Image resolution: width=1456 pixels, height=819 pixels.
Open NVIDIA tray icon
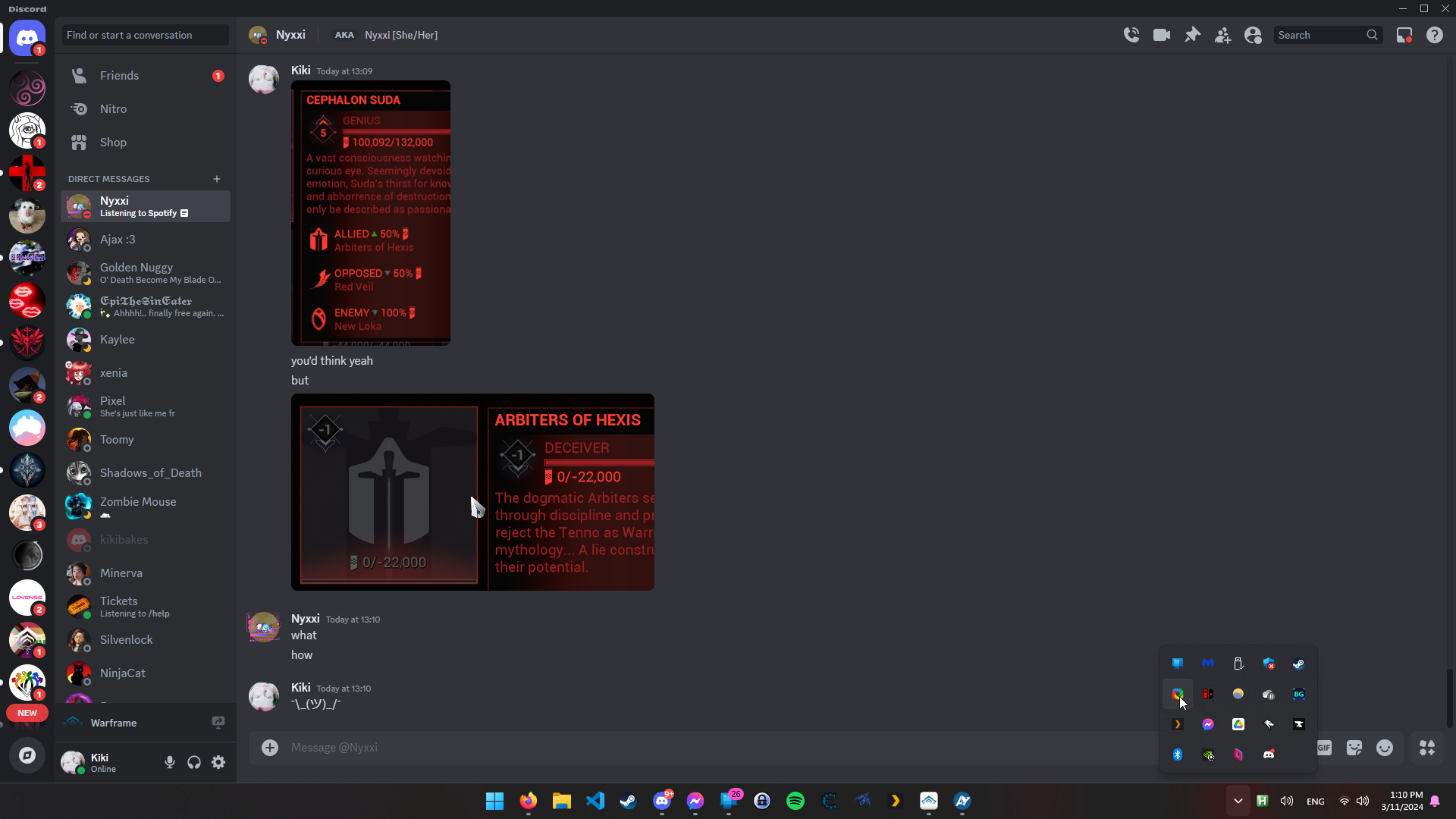click(1208, 755)
